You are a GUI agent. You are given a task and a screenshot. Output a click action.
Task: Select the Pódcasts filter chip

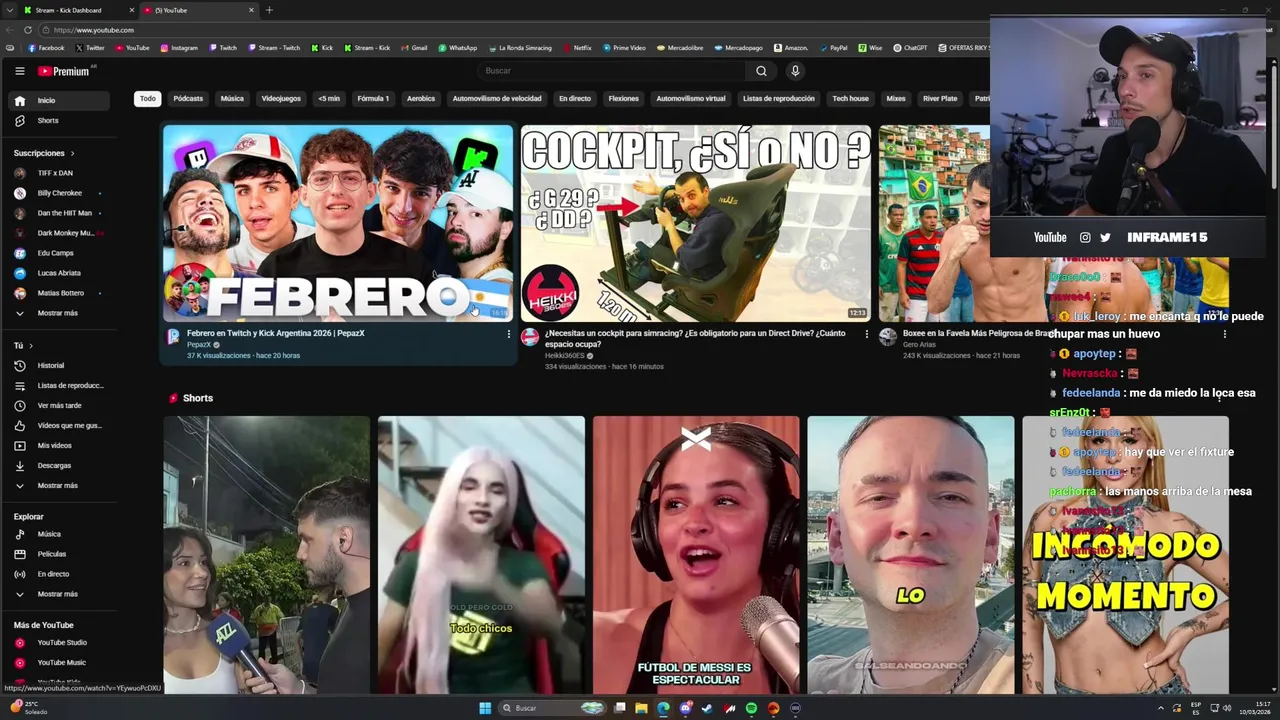[188, 99]
